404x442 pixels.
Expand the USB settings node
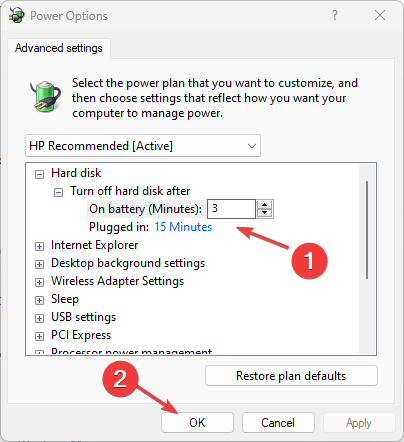(39, 318)
